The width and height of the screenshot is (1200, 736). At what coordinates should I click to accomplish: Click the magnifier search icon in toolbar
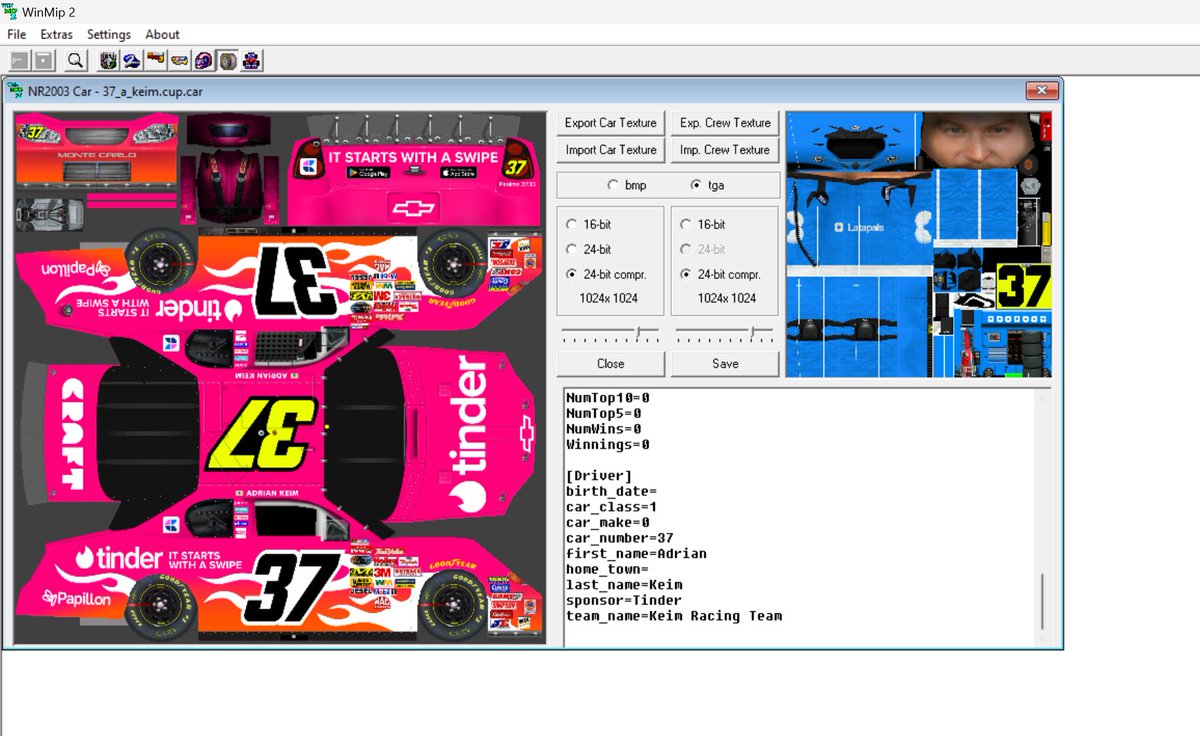(x=76, y=61)
